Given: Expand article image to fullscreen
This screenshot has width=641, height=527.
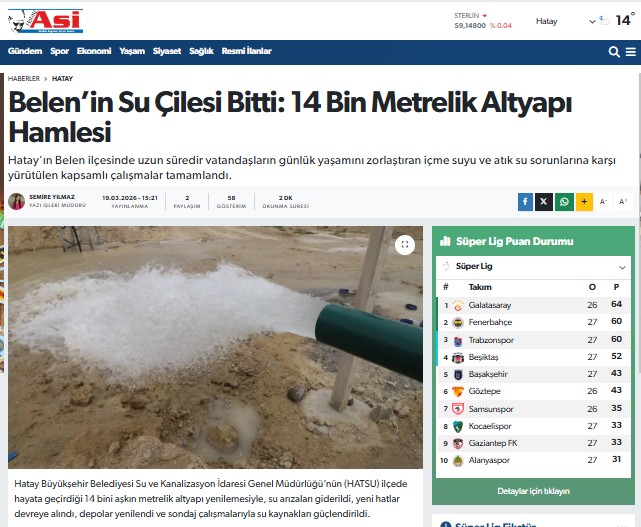Looking at the screenshot, I should coord(405,245).
